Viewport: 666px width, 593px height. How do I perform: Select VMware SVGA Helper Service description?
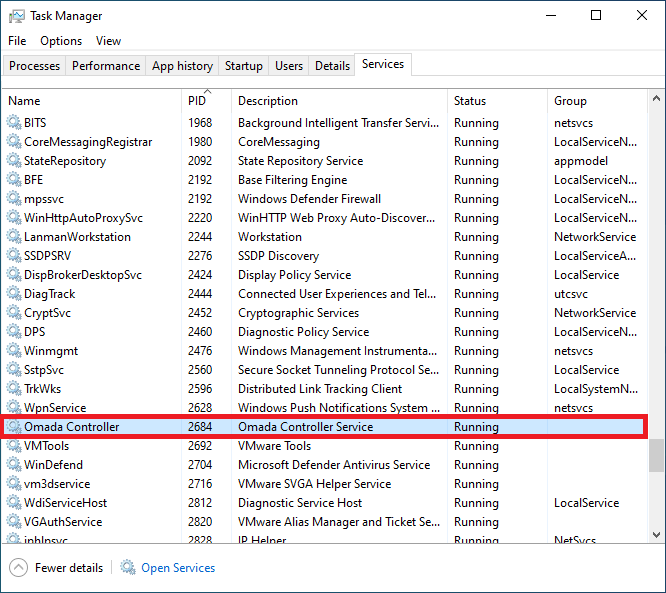tap(314, 484)
